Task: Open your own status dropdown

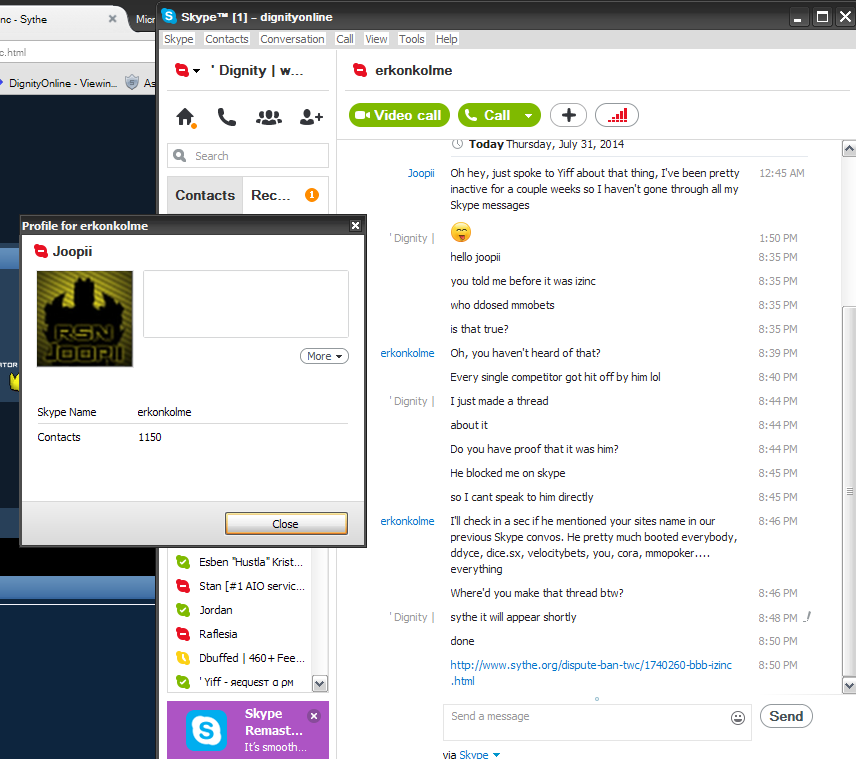Action: [x=187, y=70]
